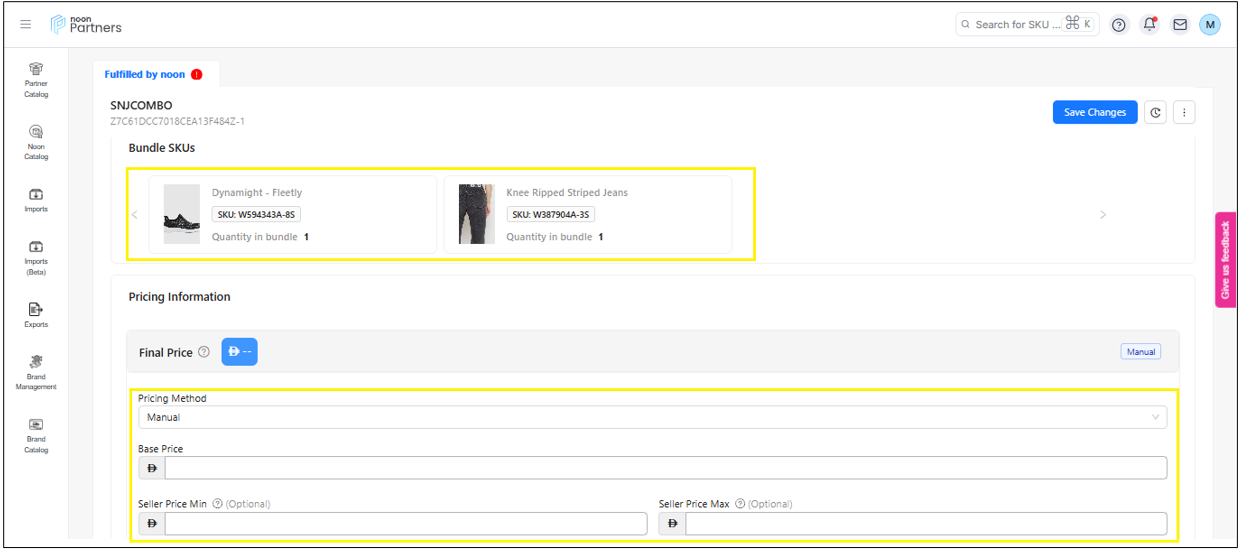Open Partner Catalog in sidebar
The width and height of the screenshot is (1243, 550).
click(x=36, y=79)
